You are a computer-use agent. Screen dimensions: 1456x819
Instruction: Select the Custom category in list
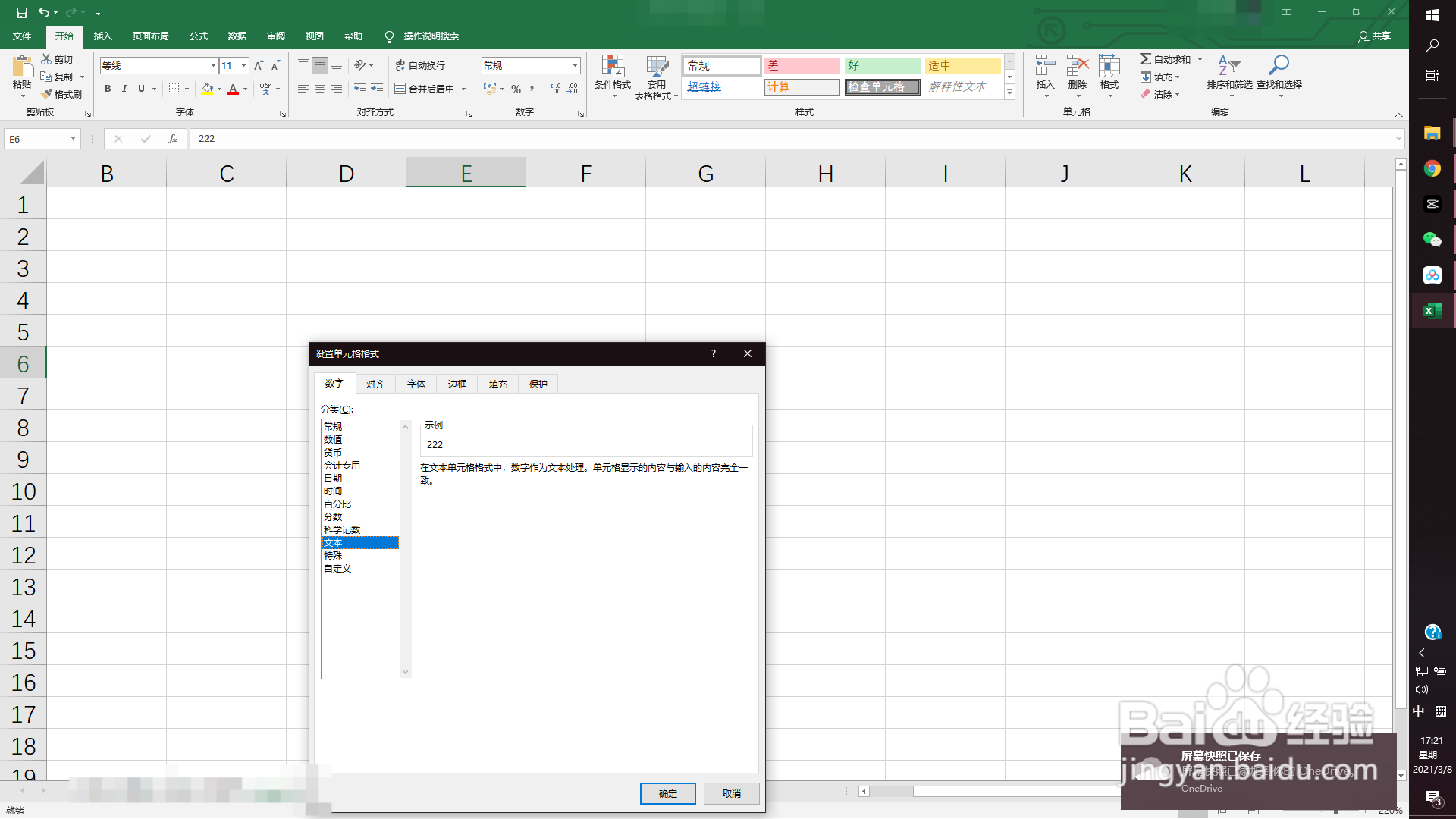coord(337,569)
